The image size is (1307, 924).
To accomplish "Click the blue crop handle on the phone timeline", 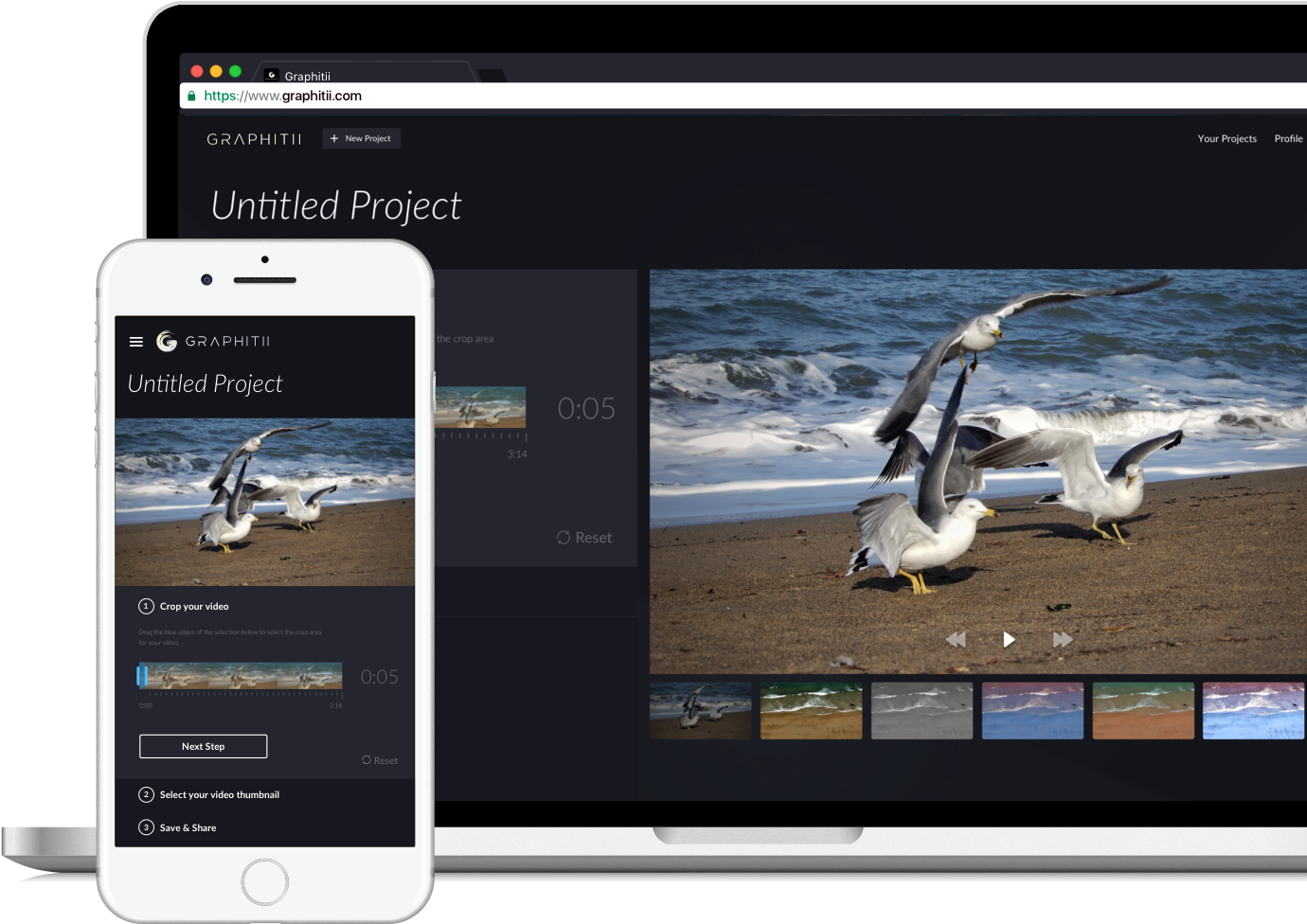I will click(143, 675).
